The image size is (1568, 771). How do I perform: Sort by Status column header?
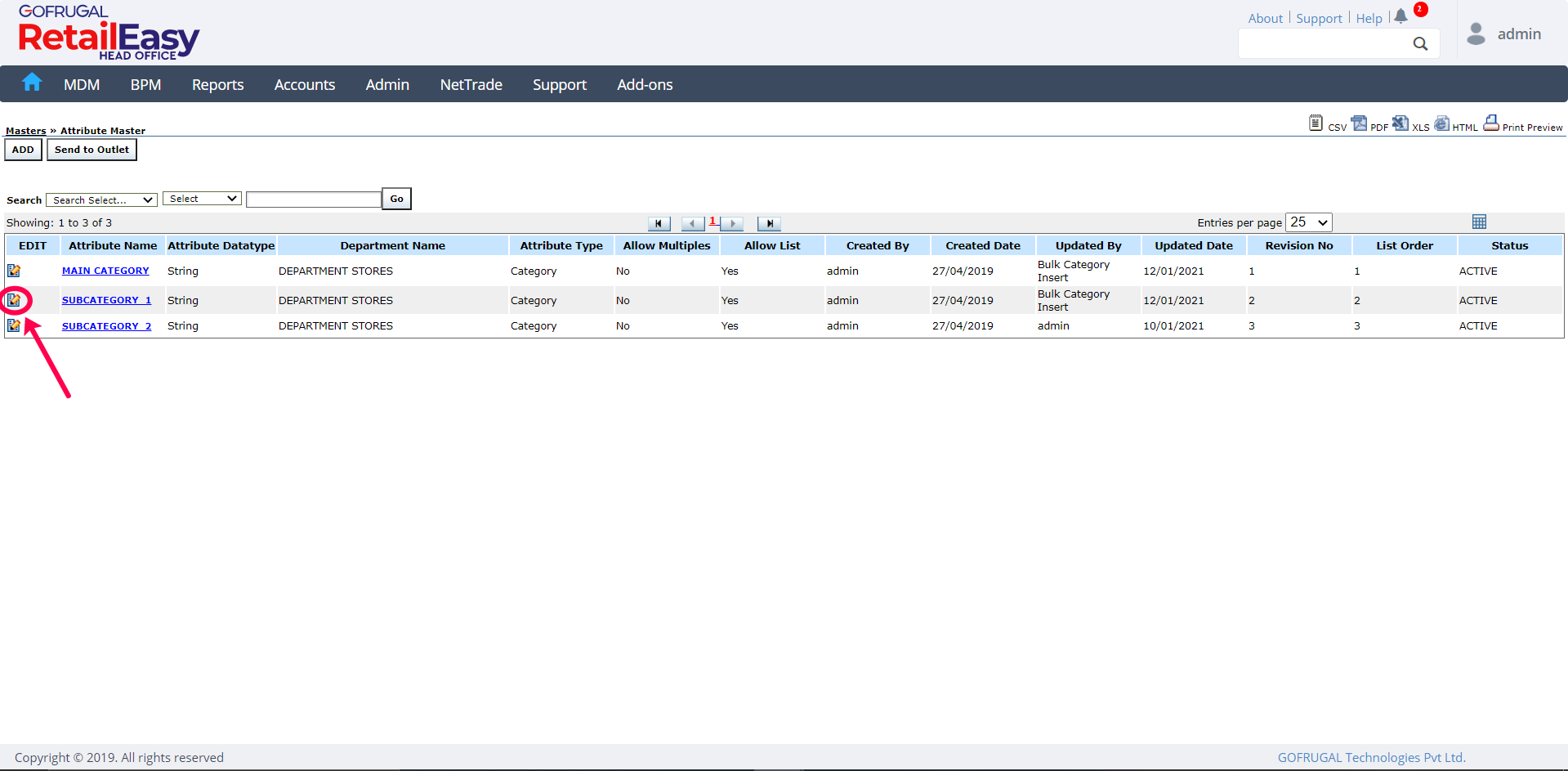click(1510, 245)
